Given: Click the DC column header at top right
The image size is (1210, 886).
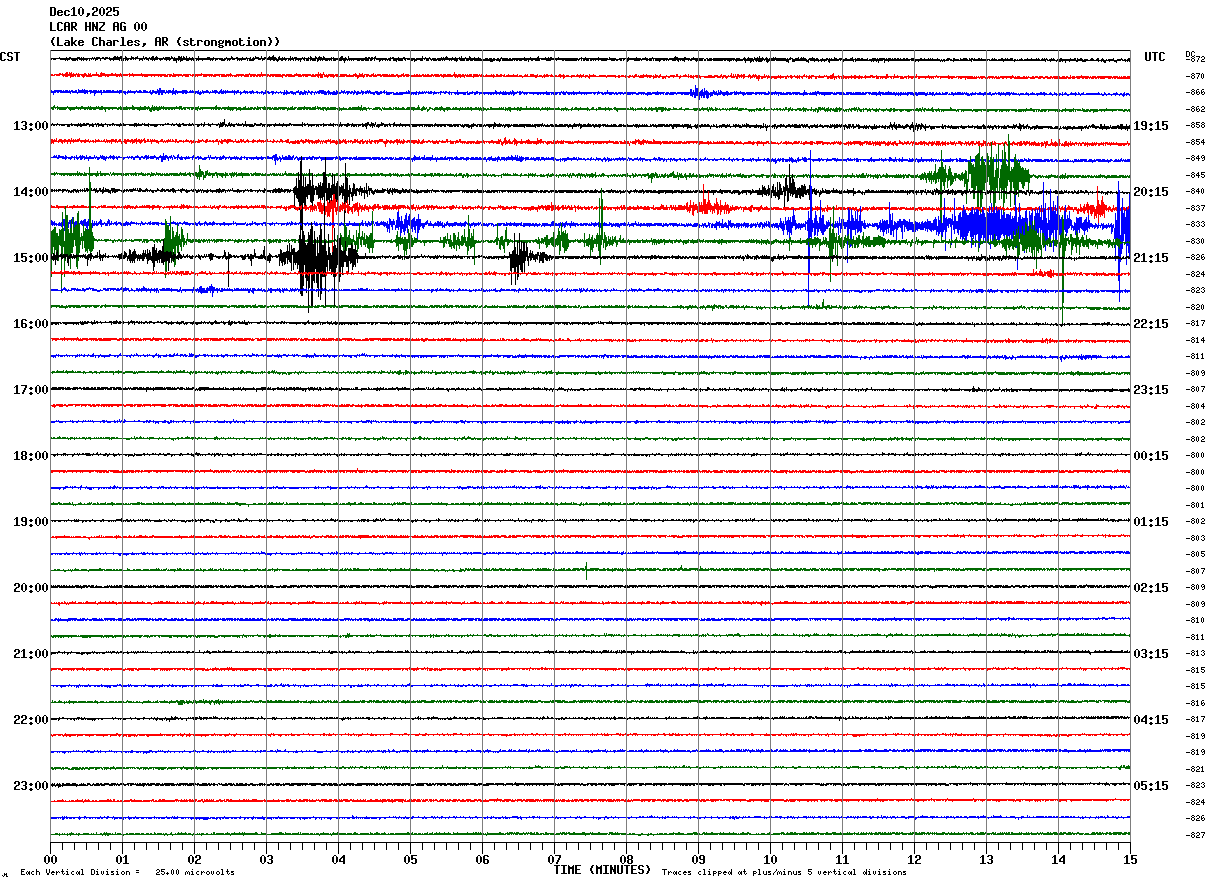Looking at the screenshot, I should [1190, 53].
